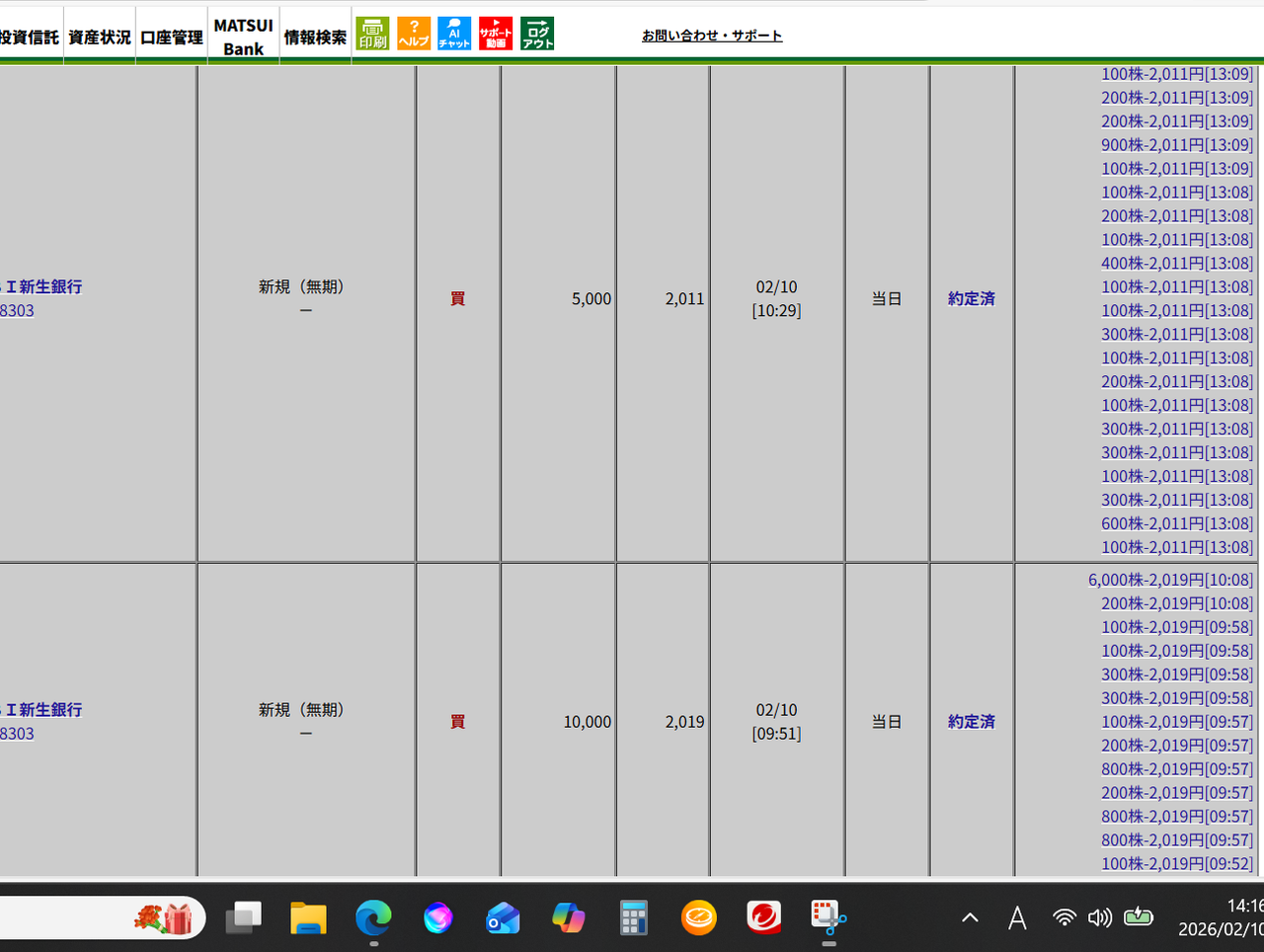The height and width of the screenshot is (952, 1264).
Task: Select the MATSUI Bank menu item
Action: pos(243,38)
